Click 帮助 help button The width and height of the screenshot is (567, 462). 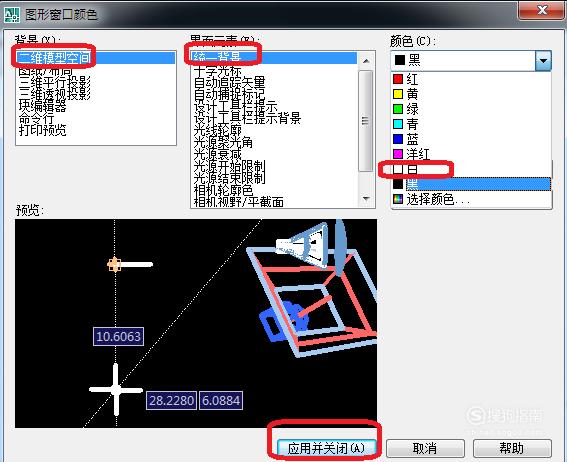pos(512,449)
